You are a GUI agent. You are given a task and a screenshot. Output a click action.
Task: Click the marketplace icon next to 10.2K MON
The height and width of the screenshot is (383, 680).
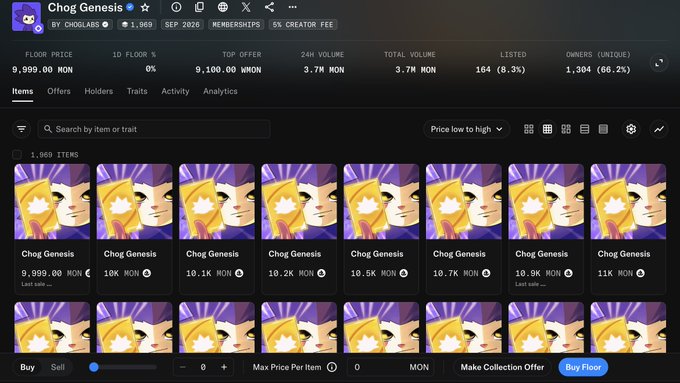321,273
